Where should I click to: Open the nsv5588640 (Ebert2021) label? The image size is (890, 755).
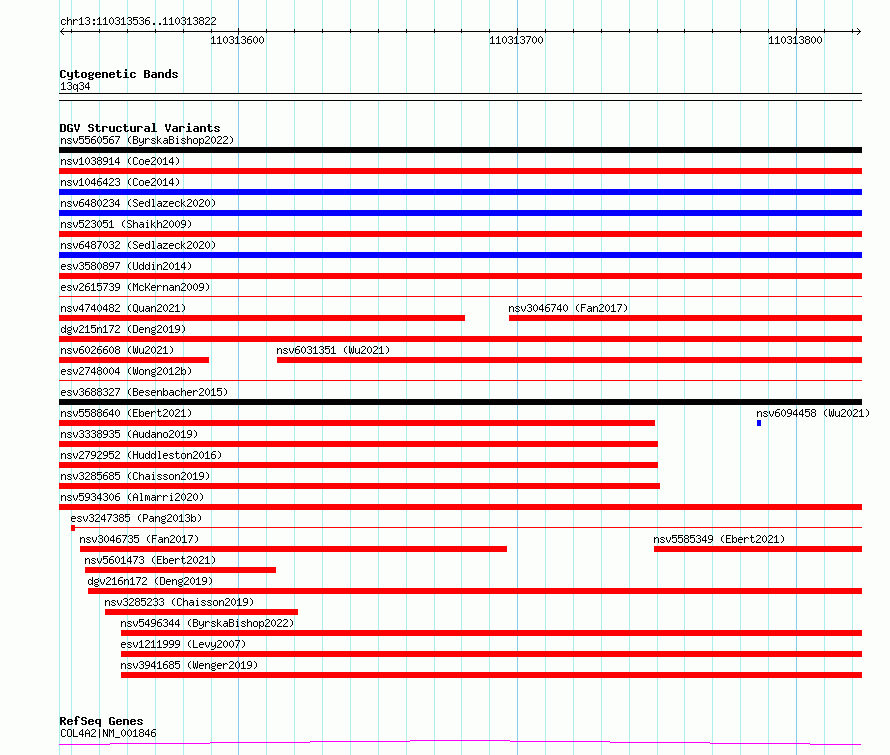click(x=126, y=413)
